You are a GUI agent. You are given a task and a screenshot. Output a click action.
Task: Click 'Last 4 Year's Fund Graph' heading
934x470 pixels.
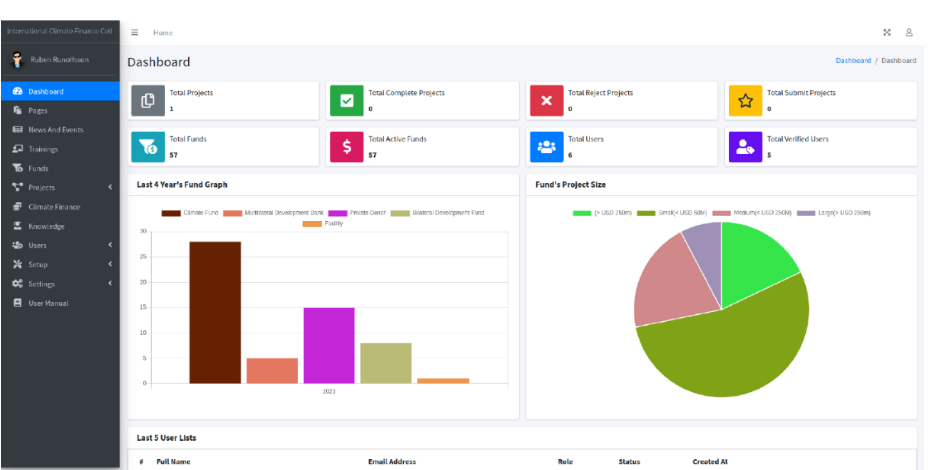point(182,185)
